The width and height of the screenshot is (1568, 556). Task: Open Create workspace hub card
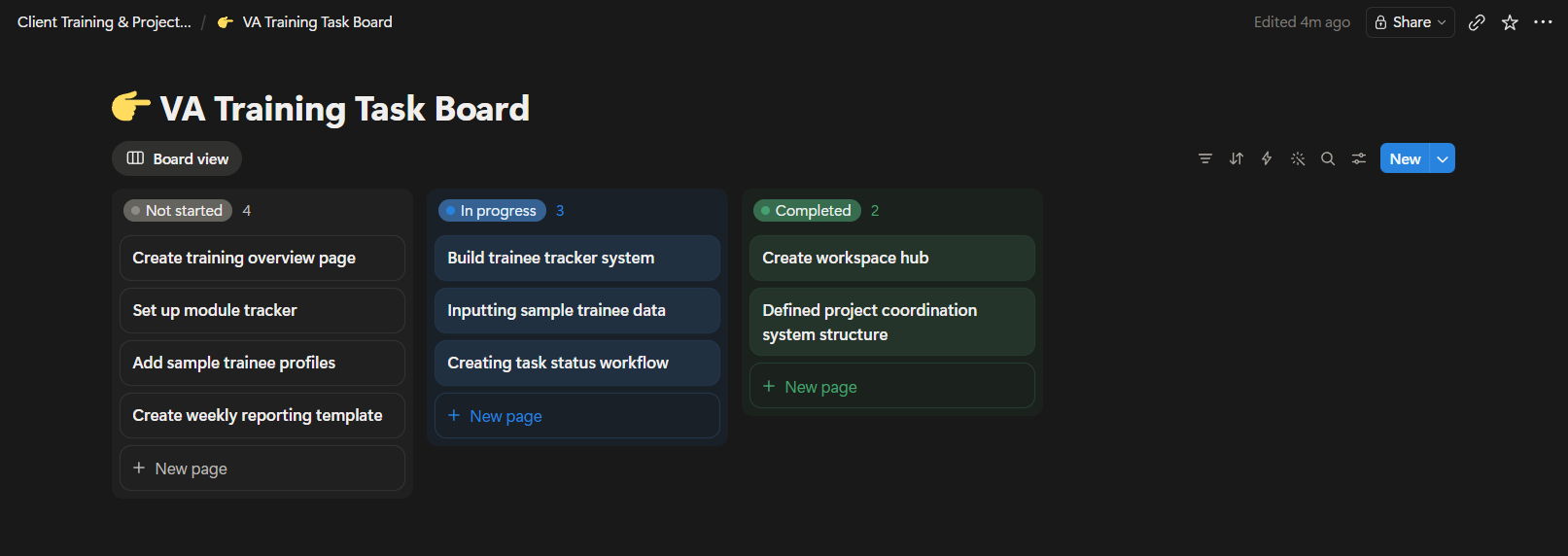pyautogui.click(x=892, y=258)
